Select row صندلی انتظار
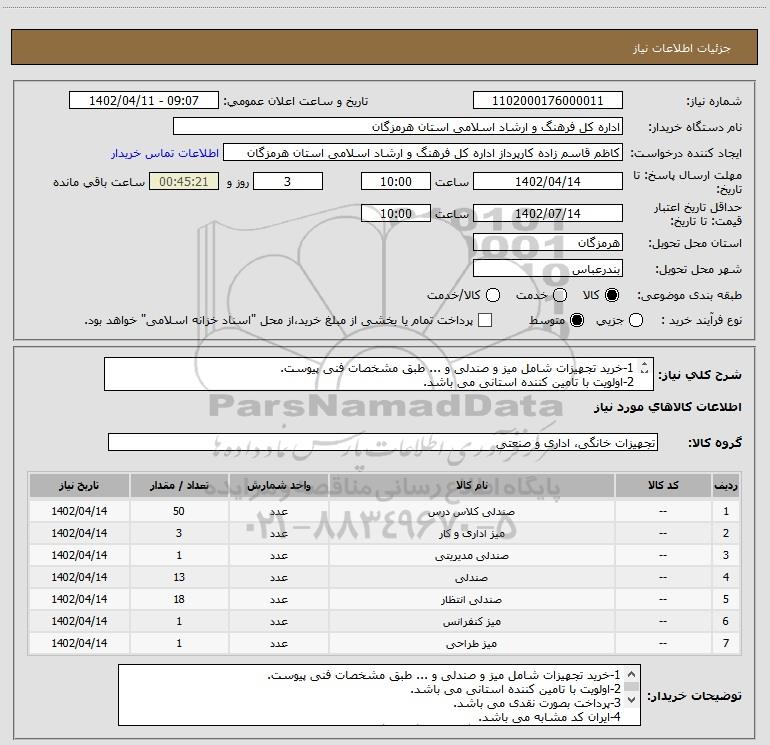 pos(385,599)
